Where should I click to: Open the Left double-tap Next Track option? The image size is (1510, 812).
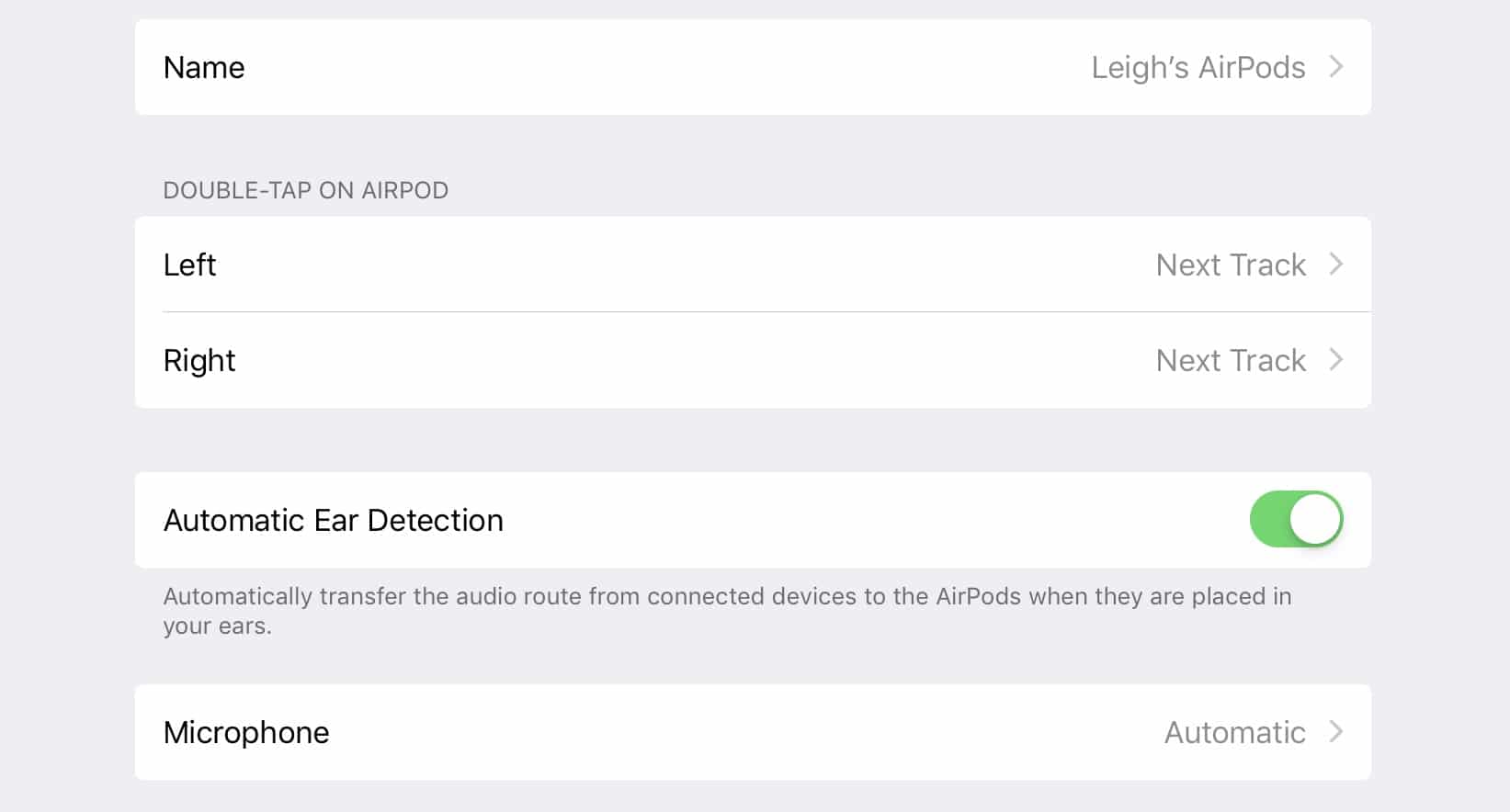click(x=1231, y=265)
